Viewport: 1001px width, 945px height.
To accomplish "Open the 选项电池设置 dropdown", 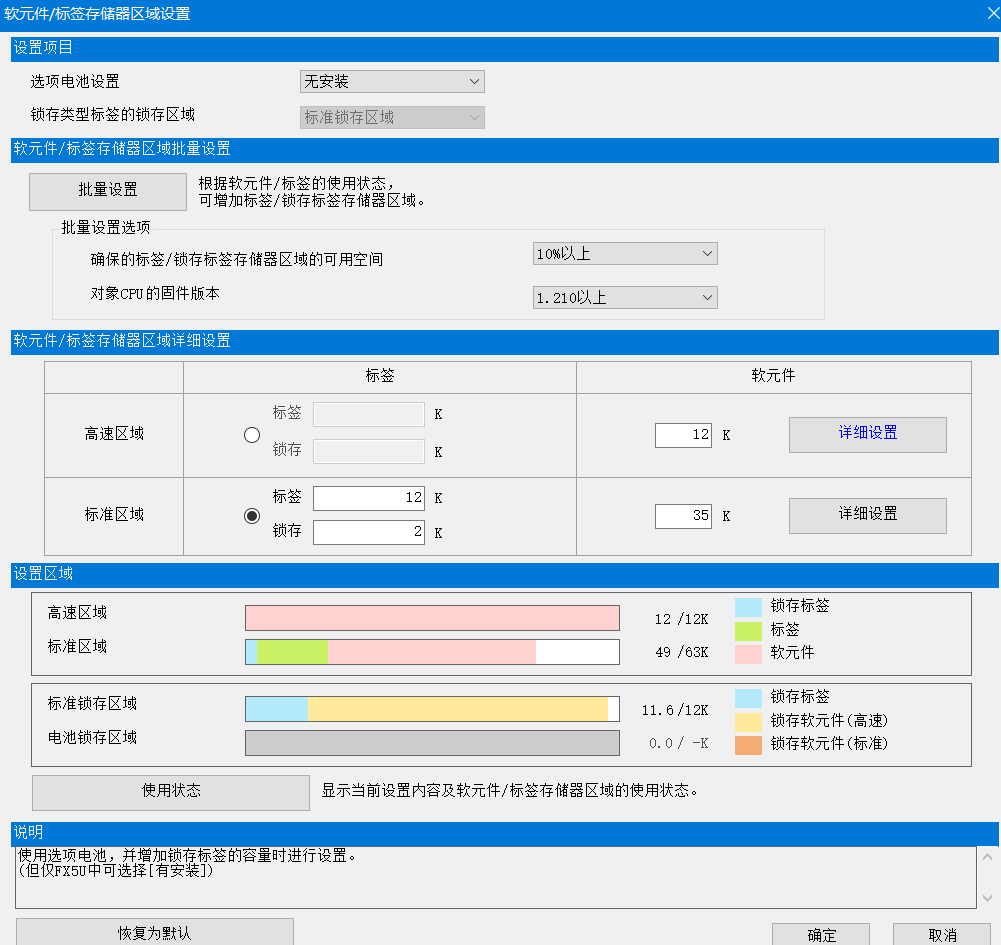I will coord(392,82).
